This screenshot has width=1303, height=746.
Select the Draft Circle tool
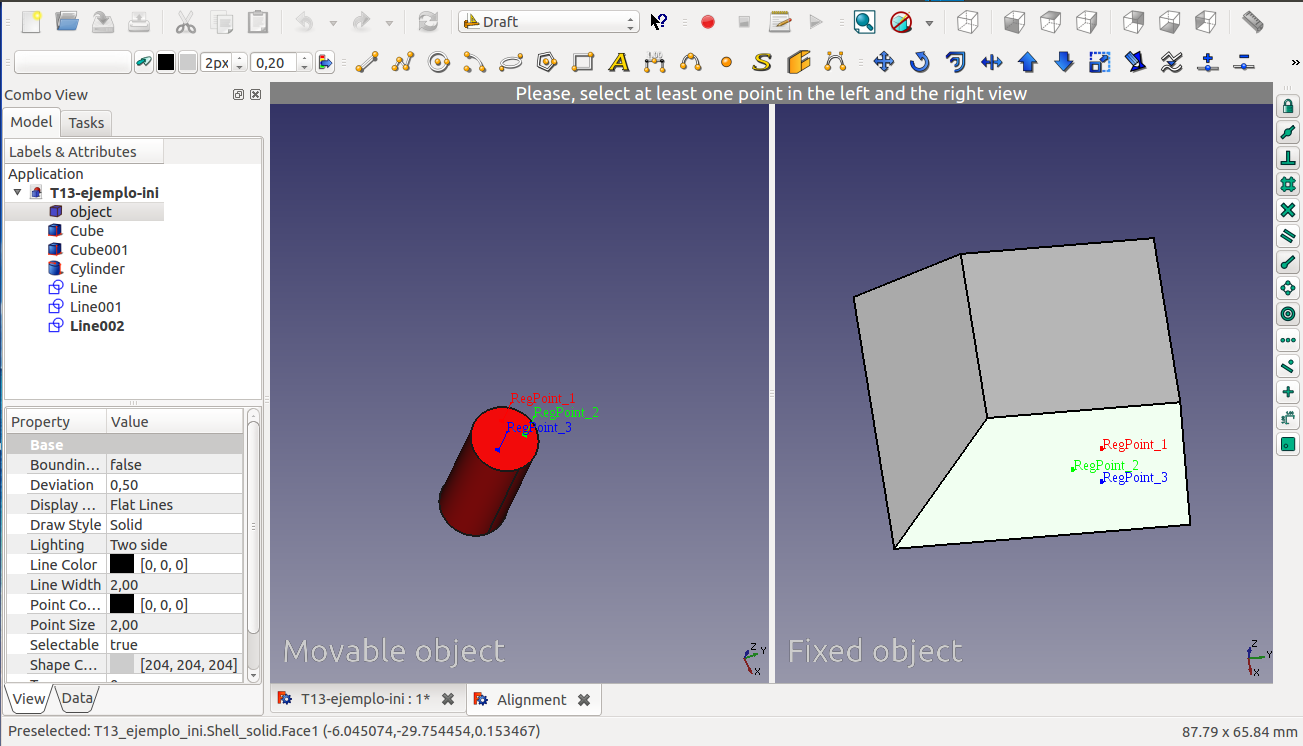pos(439,62)
